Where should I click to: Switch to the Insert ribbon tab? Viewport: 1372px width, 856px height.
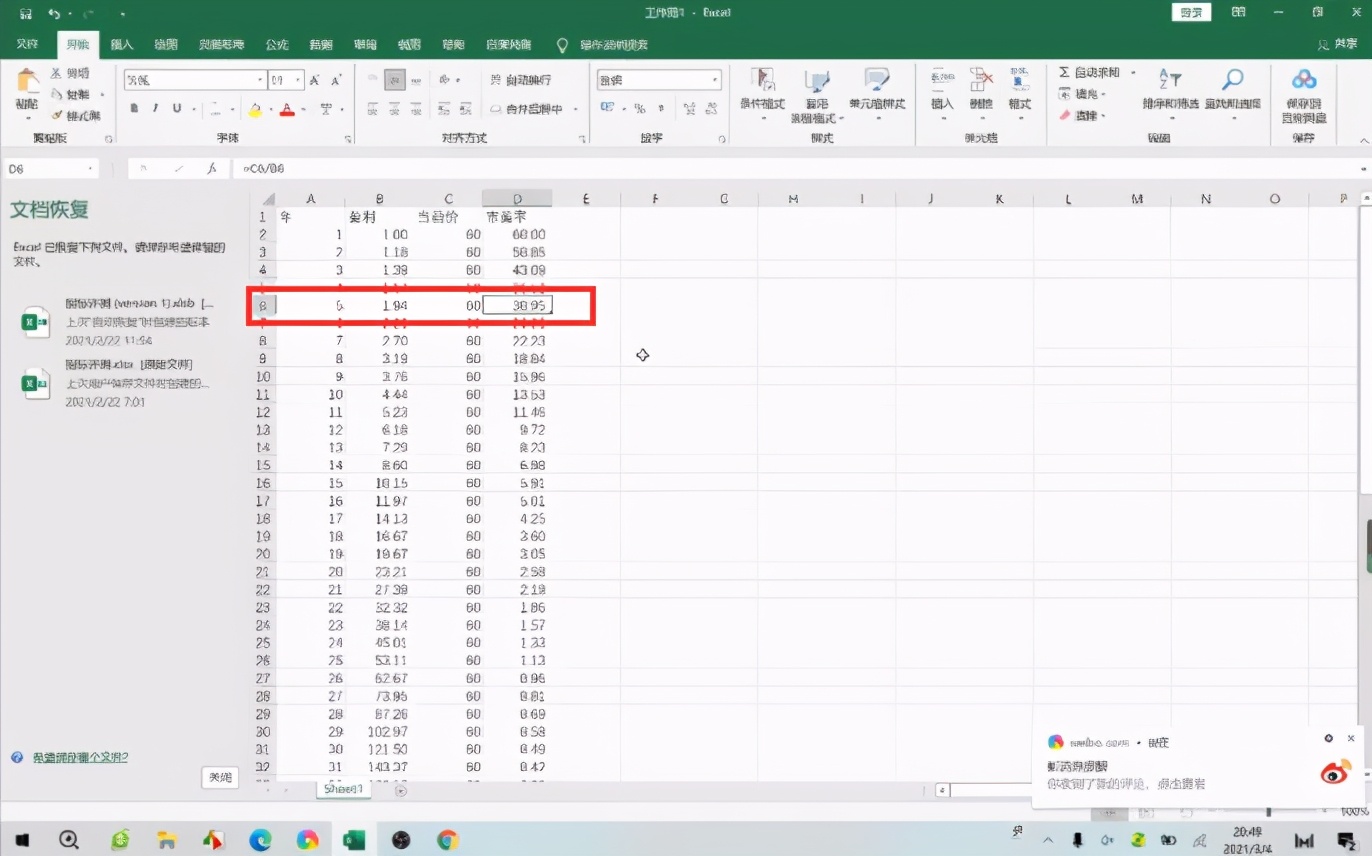pos(121,45)
